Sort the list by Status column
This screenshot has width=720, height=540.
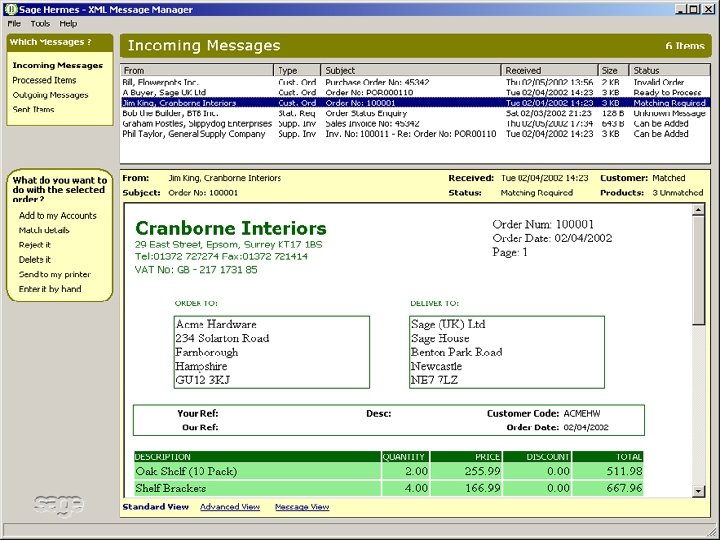(667, 71)
